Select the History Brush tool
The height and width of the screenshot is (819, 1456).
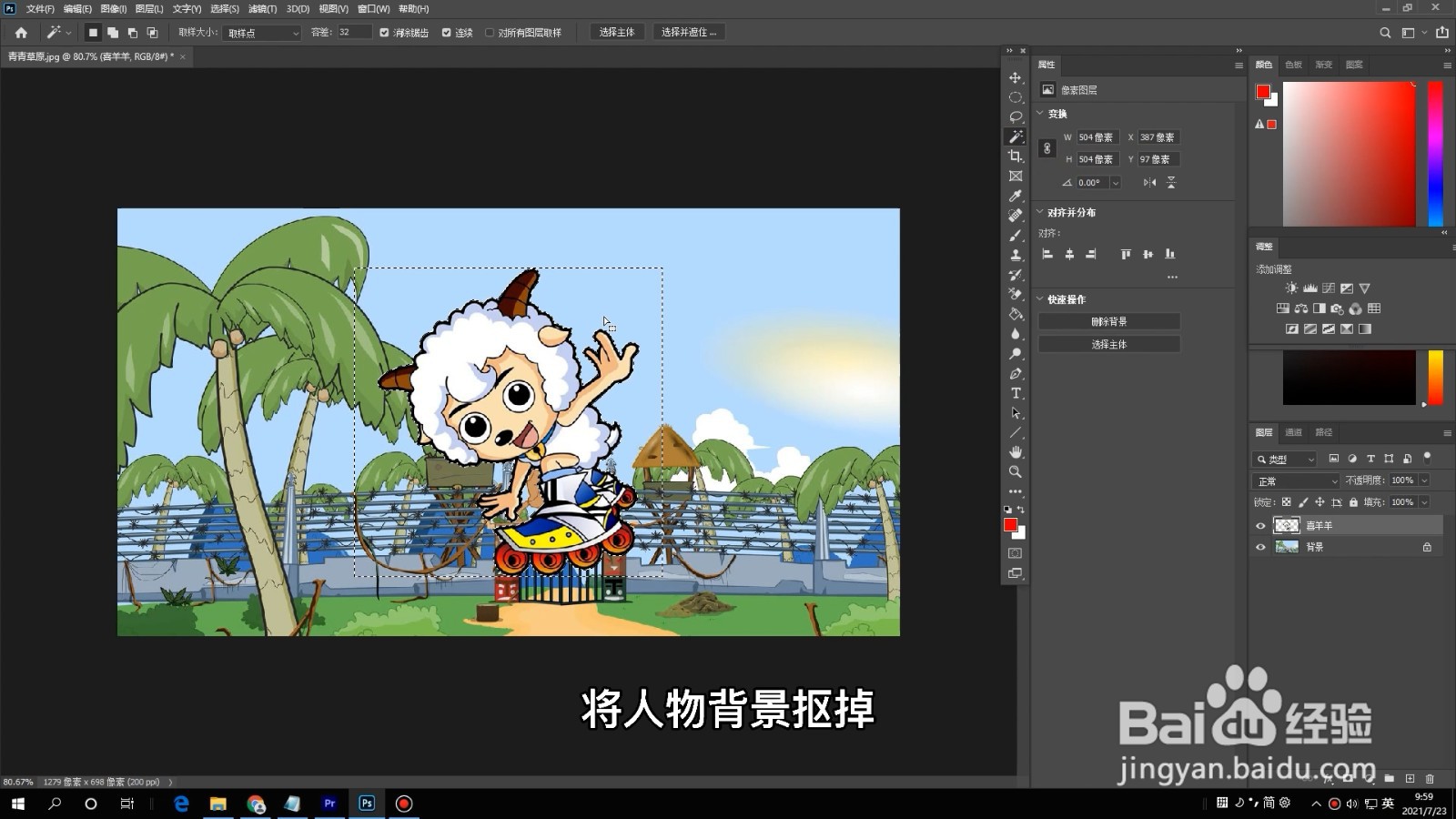coord(1016,275)
